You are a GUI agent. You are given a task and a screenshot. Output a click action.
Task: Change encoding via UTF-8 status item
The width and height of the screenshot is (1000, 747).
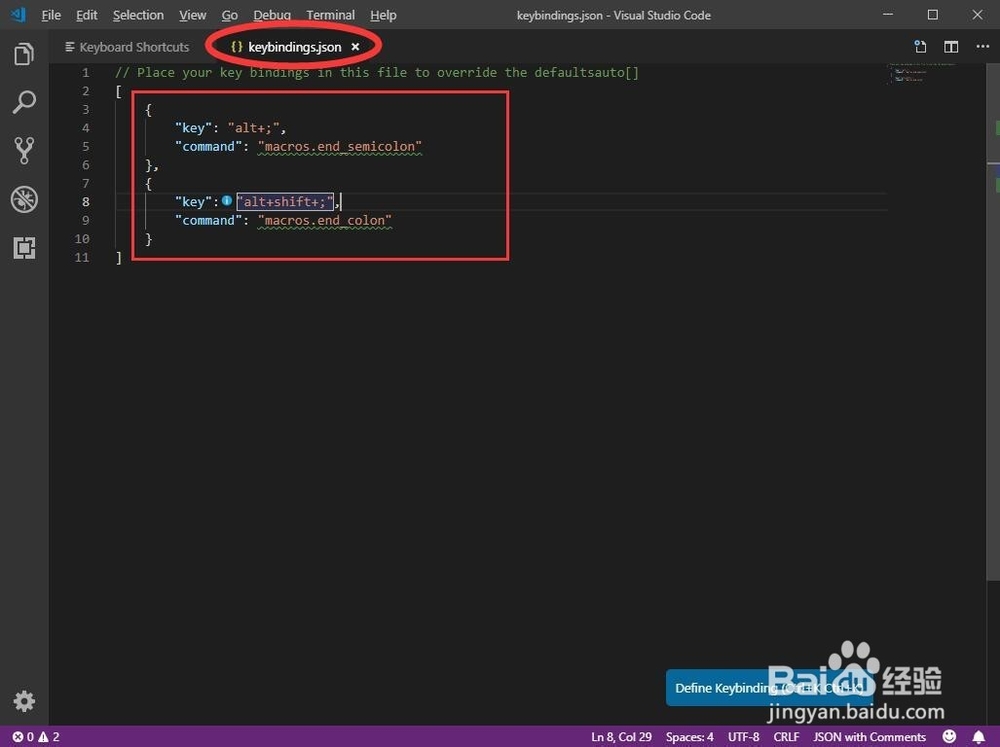[743, 737]
